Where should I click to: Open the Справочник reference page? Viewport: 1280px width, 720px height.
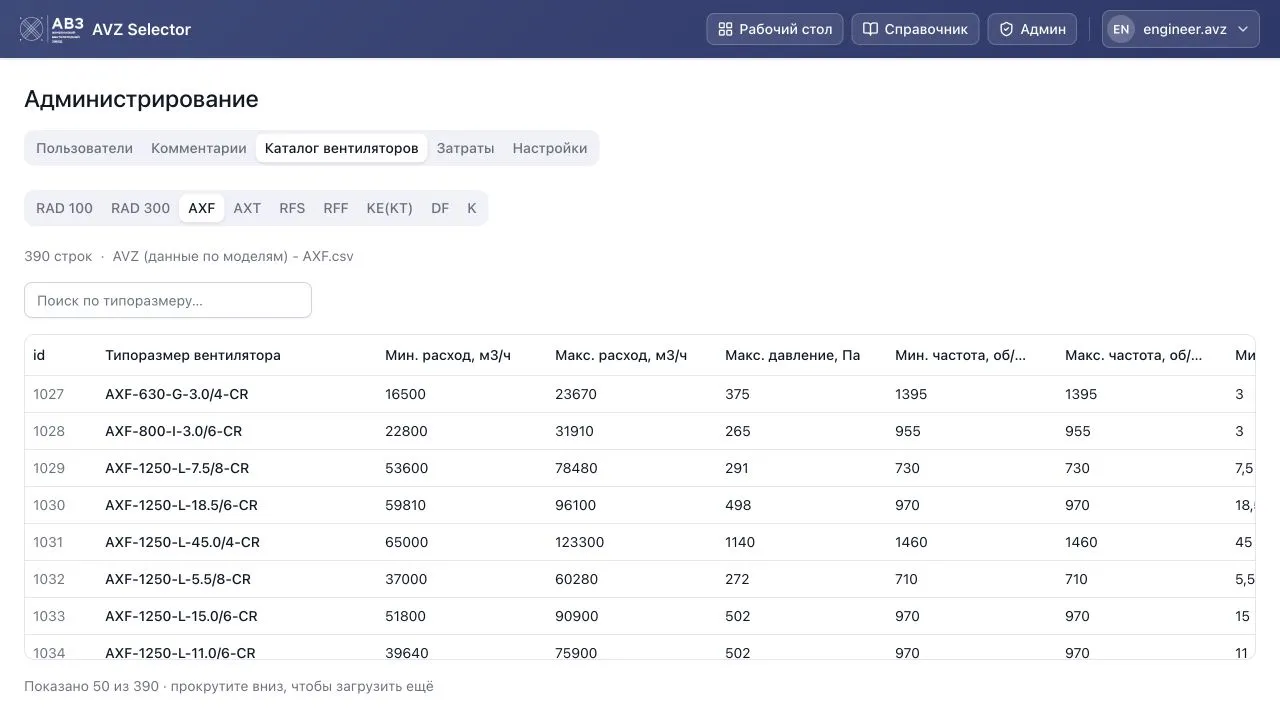point(915,29)
